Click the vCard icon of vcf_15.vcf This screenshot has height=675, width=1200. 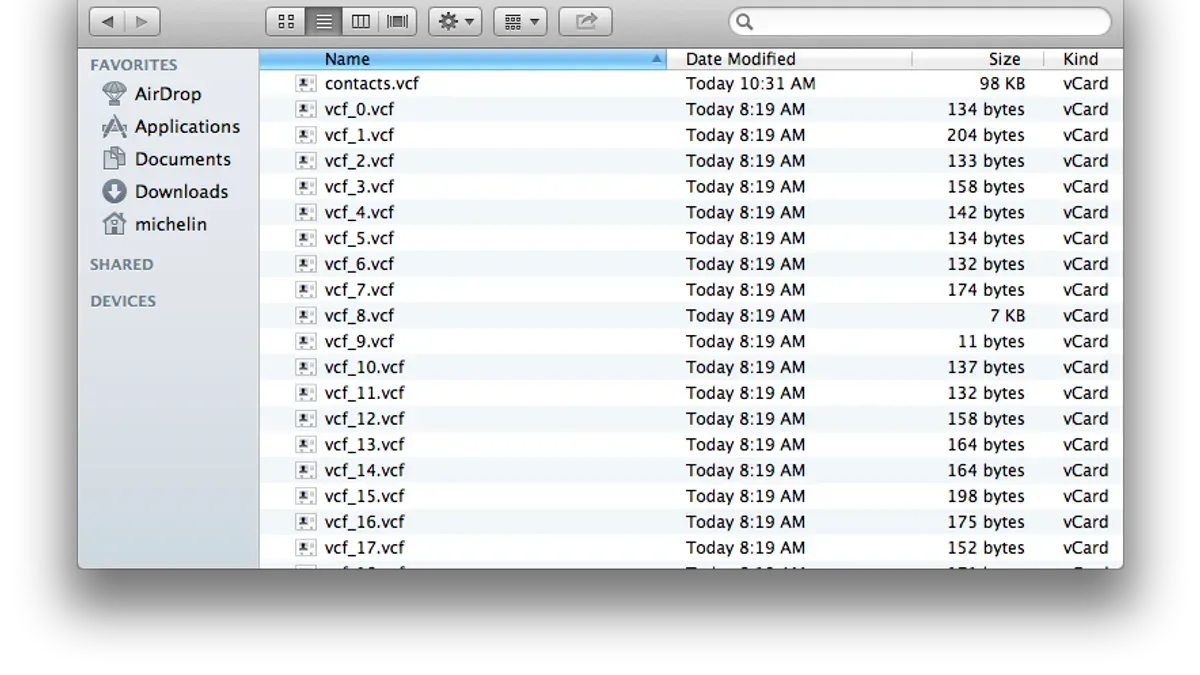(x=306, y=496)
